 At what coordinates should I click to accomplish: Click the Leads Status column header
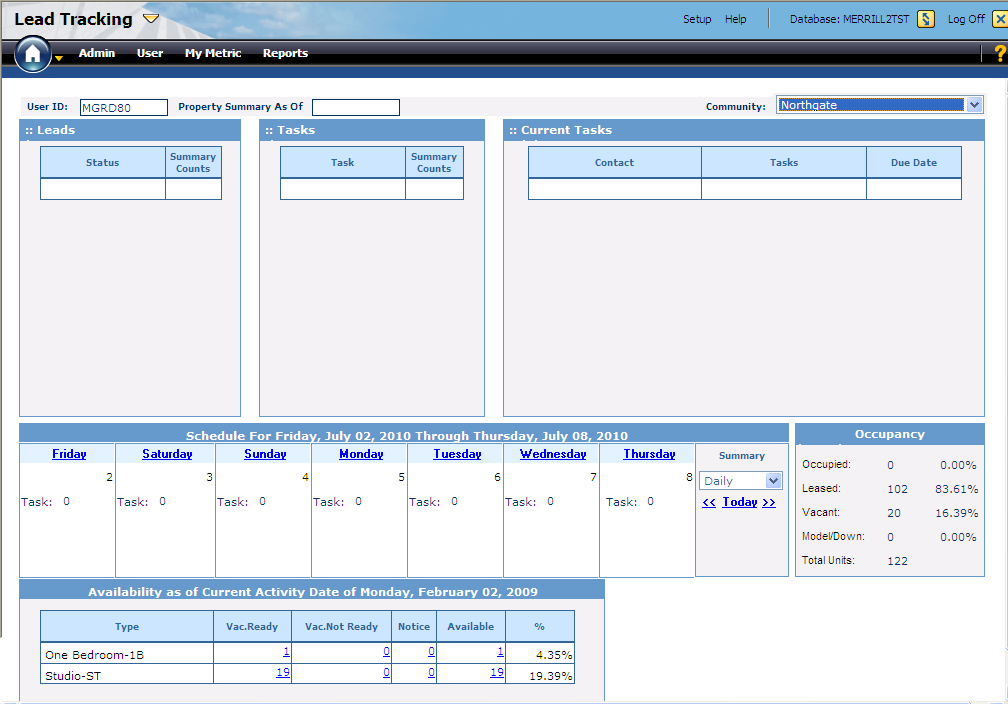[x=103, y=163]
